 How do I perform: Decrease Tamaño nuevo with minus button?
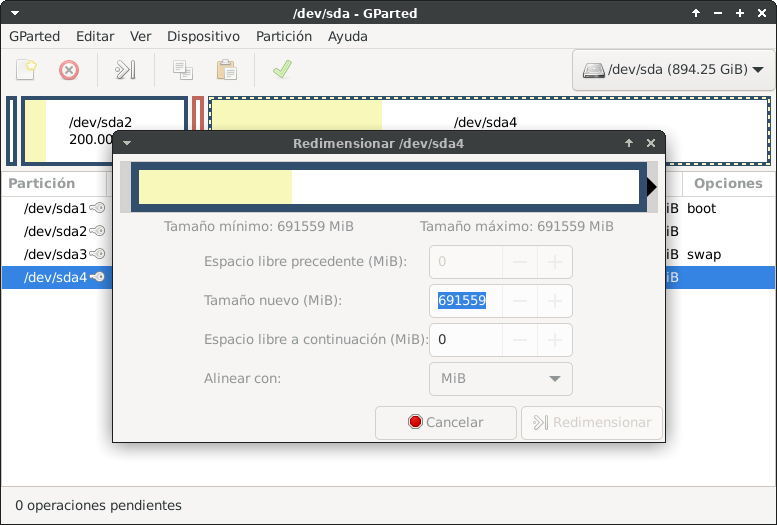(x=520, y=301)
